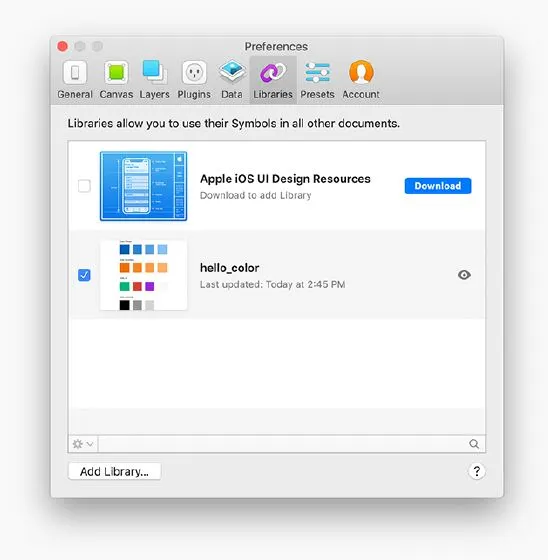Open the Canvas preferences pane
This screenshot has width=548, height=560.
coord(116,80)
